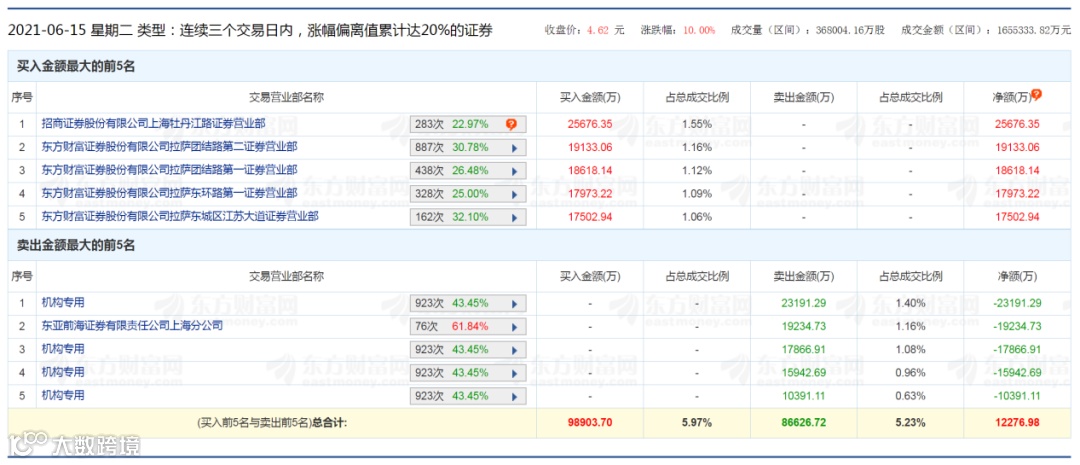
Task: Click the net amount 18618.14 in 净额 column
Action: 1017,170
